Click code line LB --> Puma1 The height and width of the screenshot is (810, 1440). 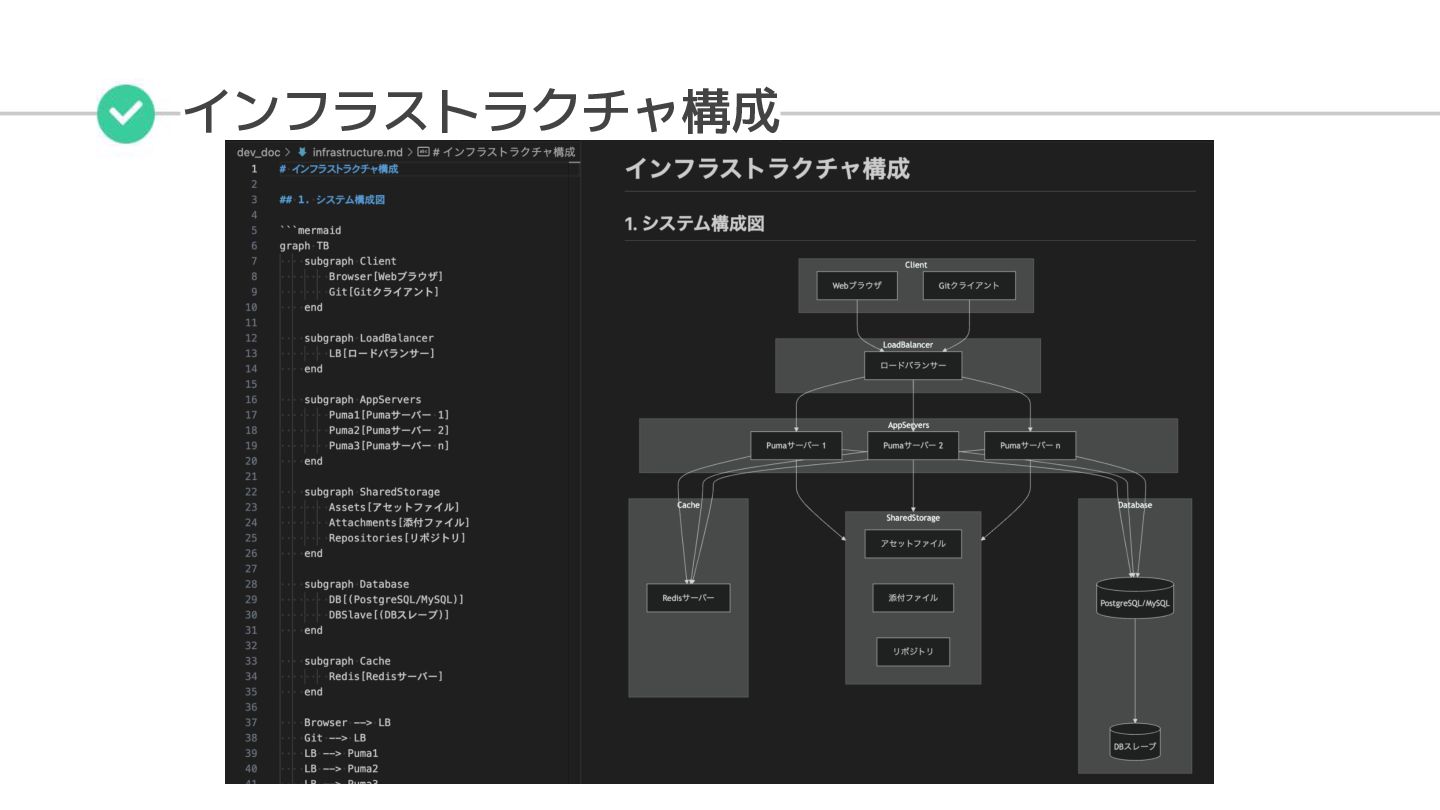point(341,753)
